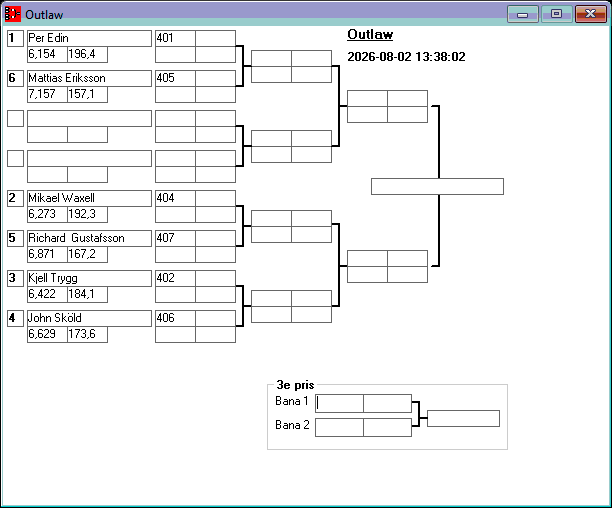The image size is (612, 508).
Task: Click the empty result cell next to 401
Action: (x=215, y=38)
